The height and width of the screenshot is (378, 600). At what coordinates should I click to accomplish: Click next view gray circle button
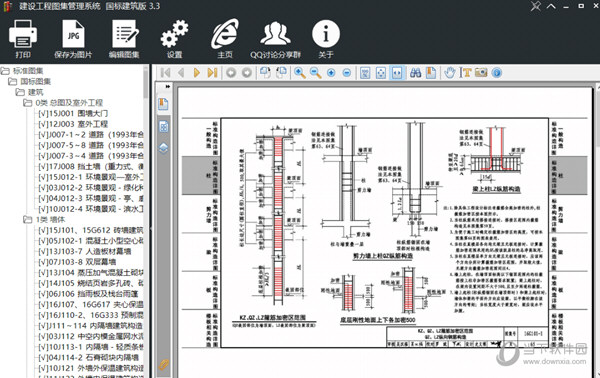(x=247, y=73)
